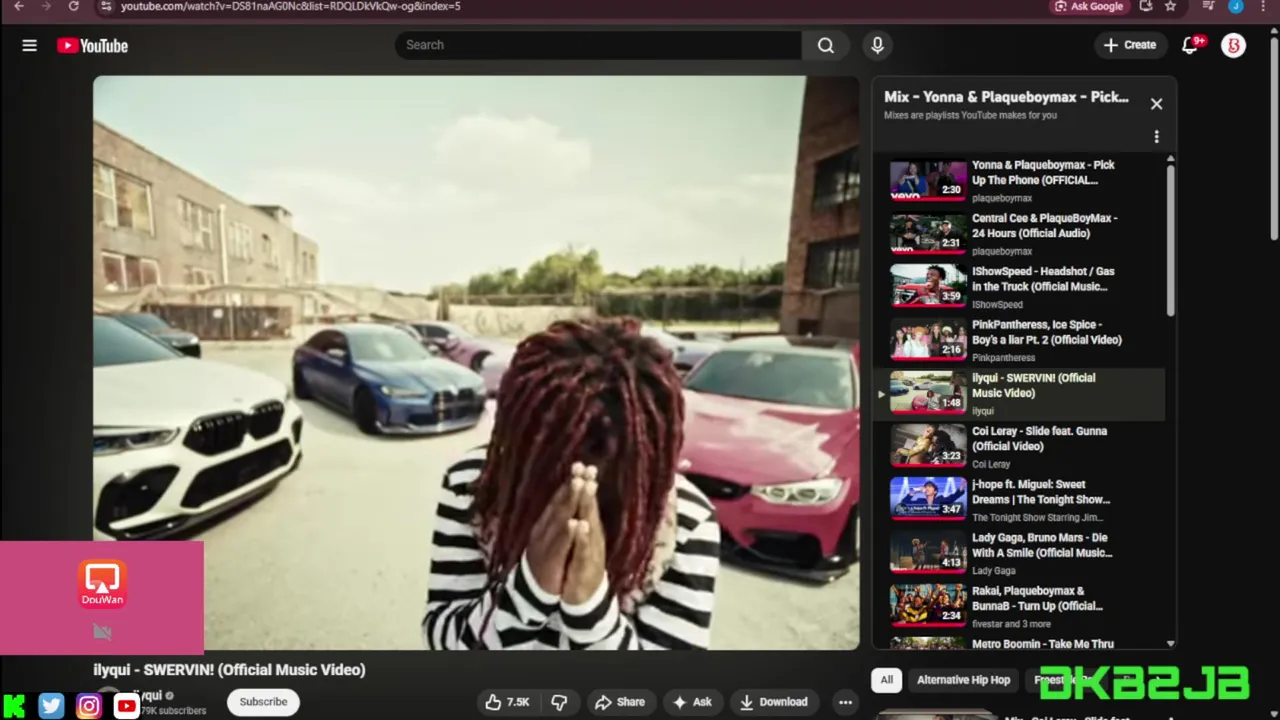Play Rakai, Plaqueboymax & BunnaB - Turn Up
This screenshot has width=1280, height=720.
pos(1018,606)
